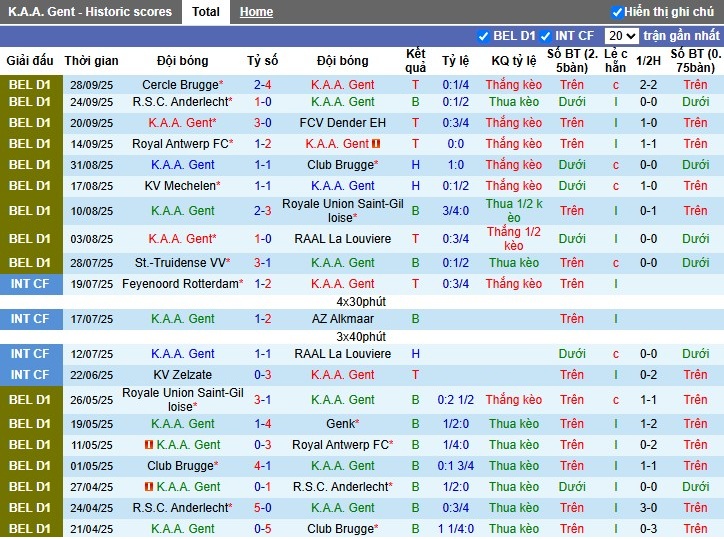Image resolution: width=724 pixels, height=539 pixels.
Task: Open the 20 recent matches dropdown
Action: point(621,36)
